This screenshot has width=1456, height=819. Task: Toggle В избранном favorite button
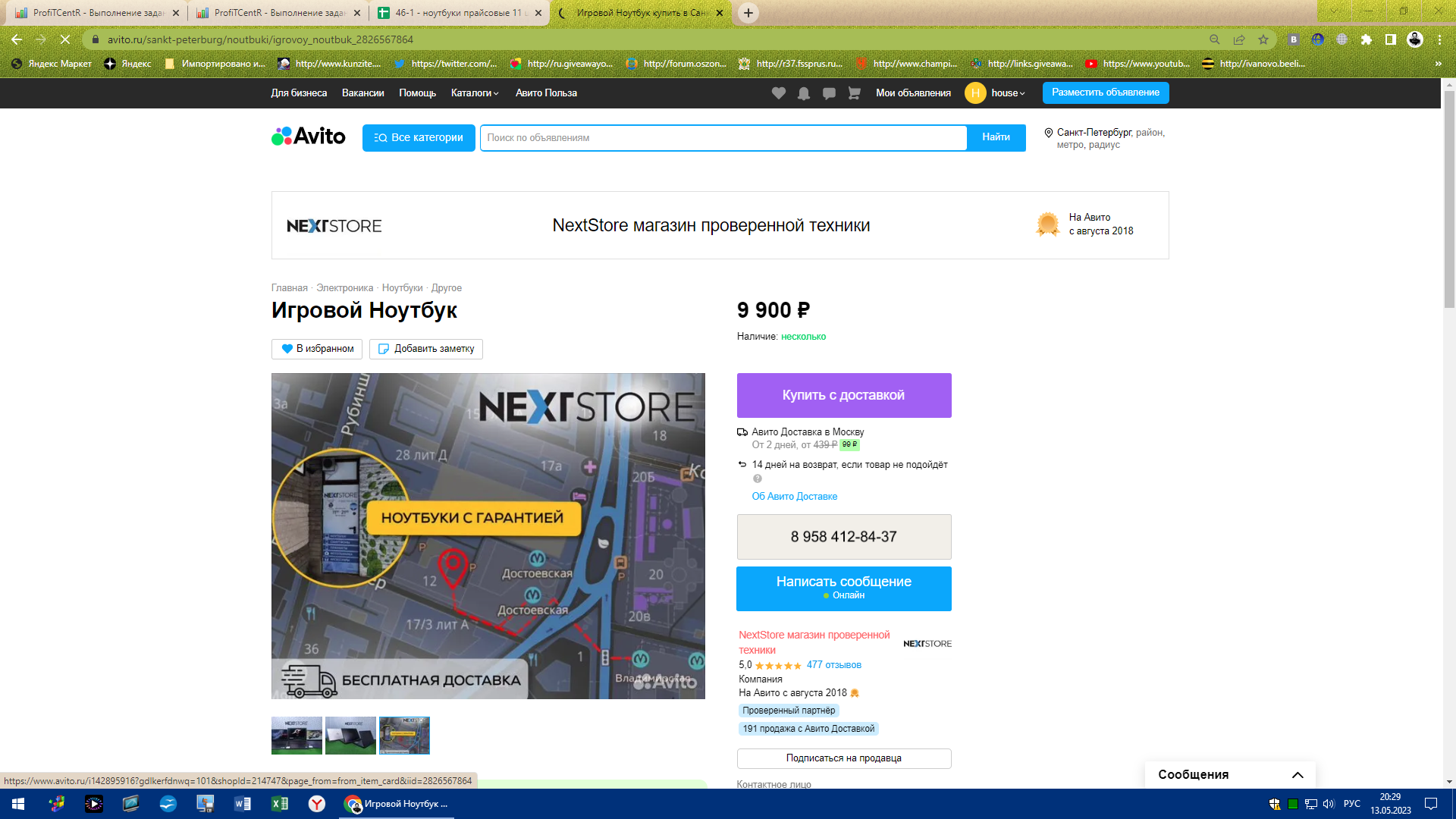point(317,349)
